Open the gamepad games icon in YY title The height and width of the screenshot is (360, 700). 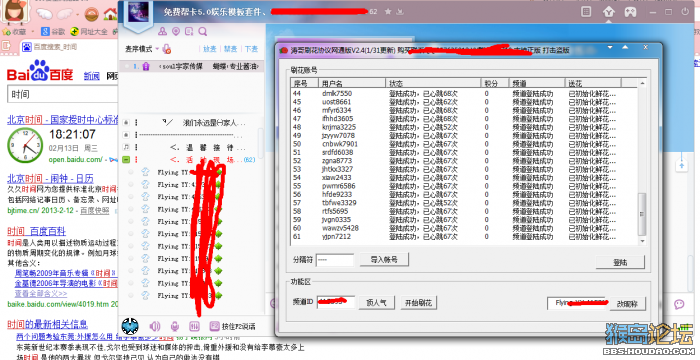coord(630,12)
